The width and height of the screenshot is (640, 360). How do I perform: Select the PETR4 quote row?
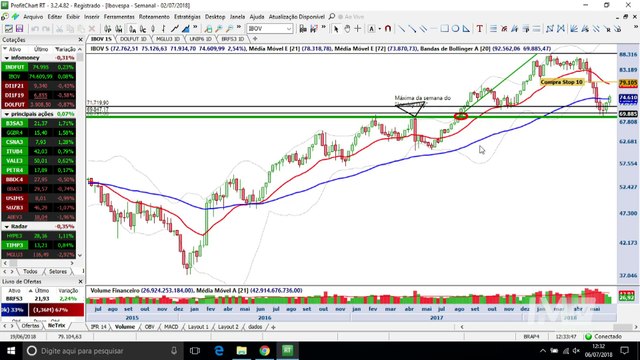click(x=38, y=170)
